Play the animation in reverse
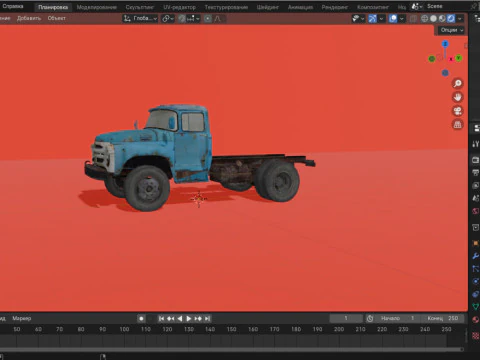This screenshot has height=360, width=480. [x=180, y=319]
